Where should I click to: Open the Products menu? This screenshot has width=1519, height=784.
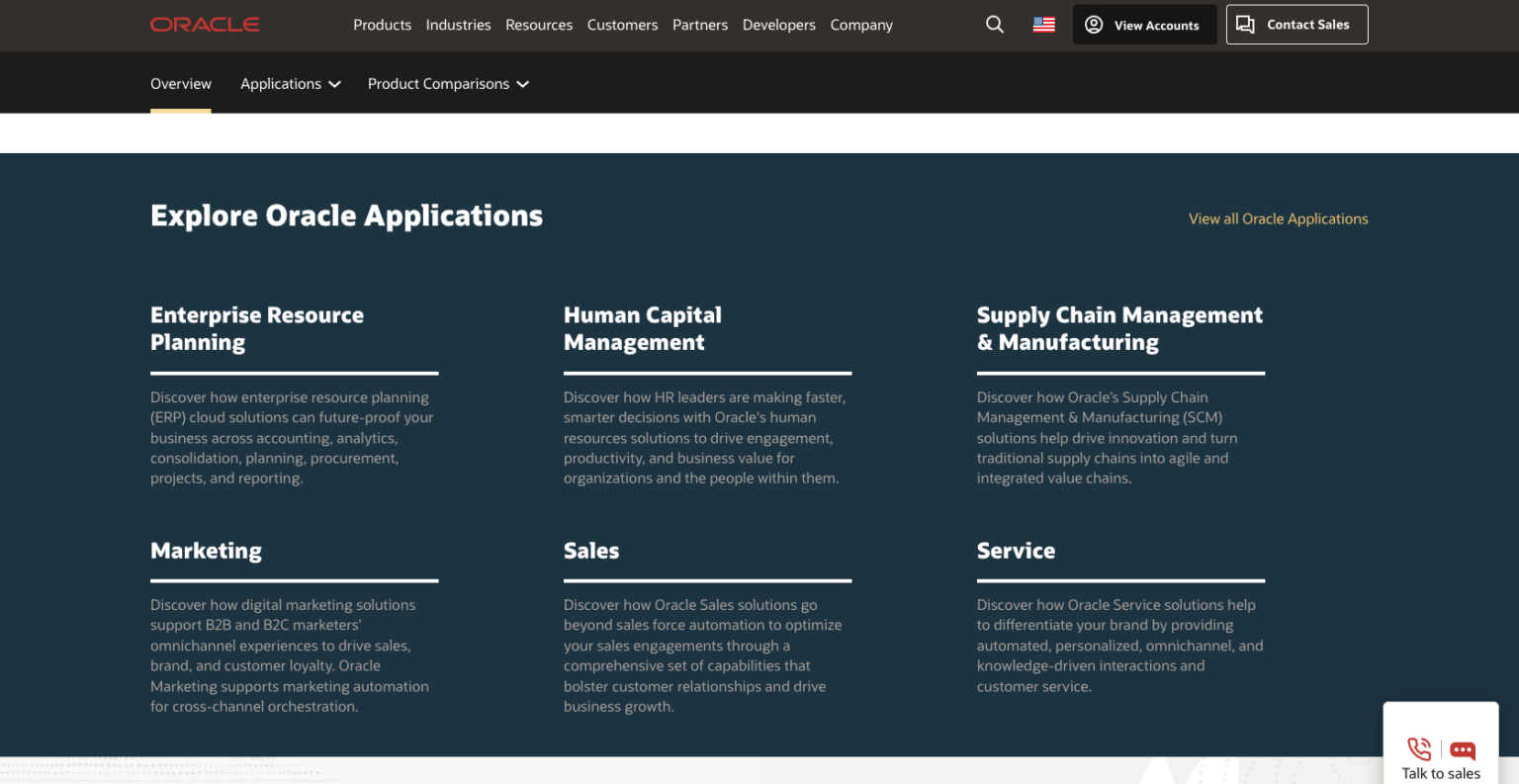(x=382, y=25)
